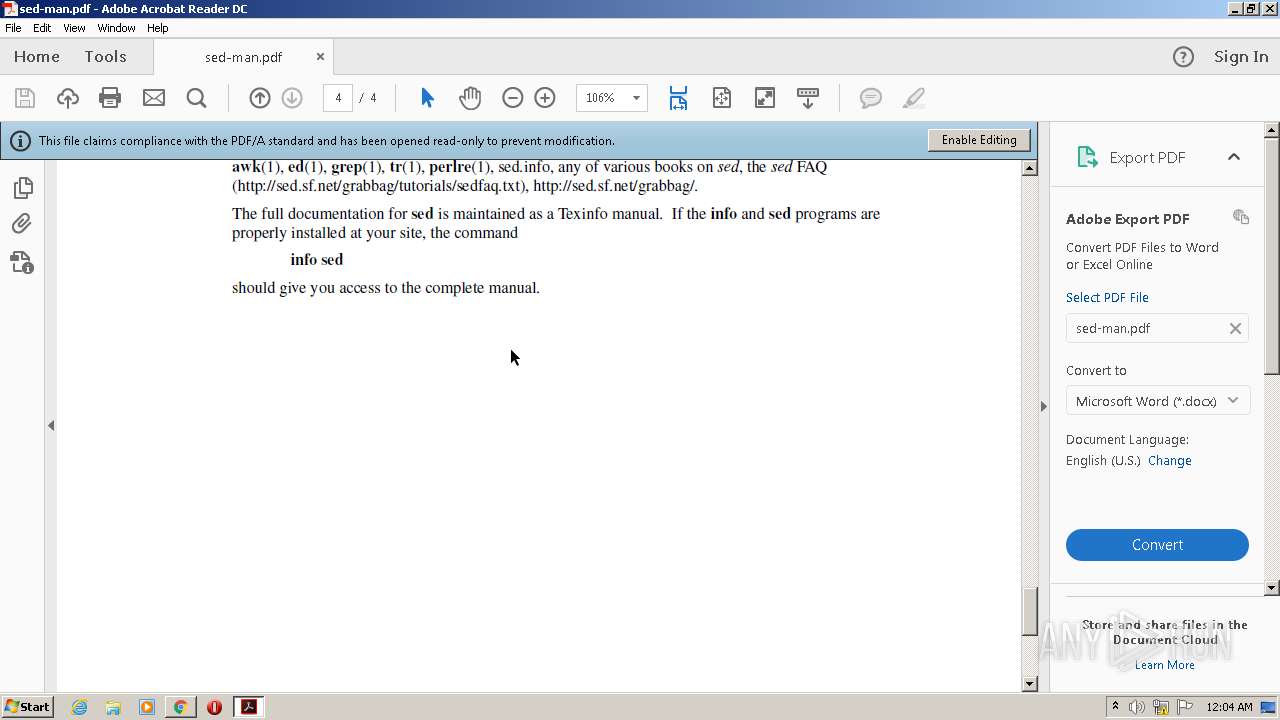The width and height of the screenshot is (1280, 720).
Task: Zoom in with plus icon
Action: (x=545, y=98)
